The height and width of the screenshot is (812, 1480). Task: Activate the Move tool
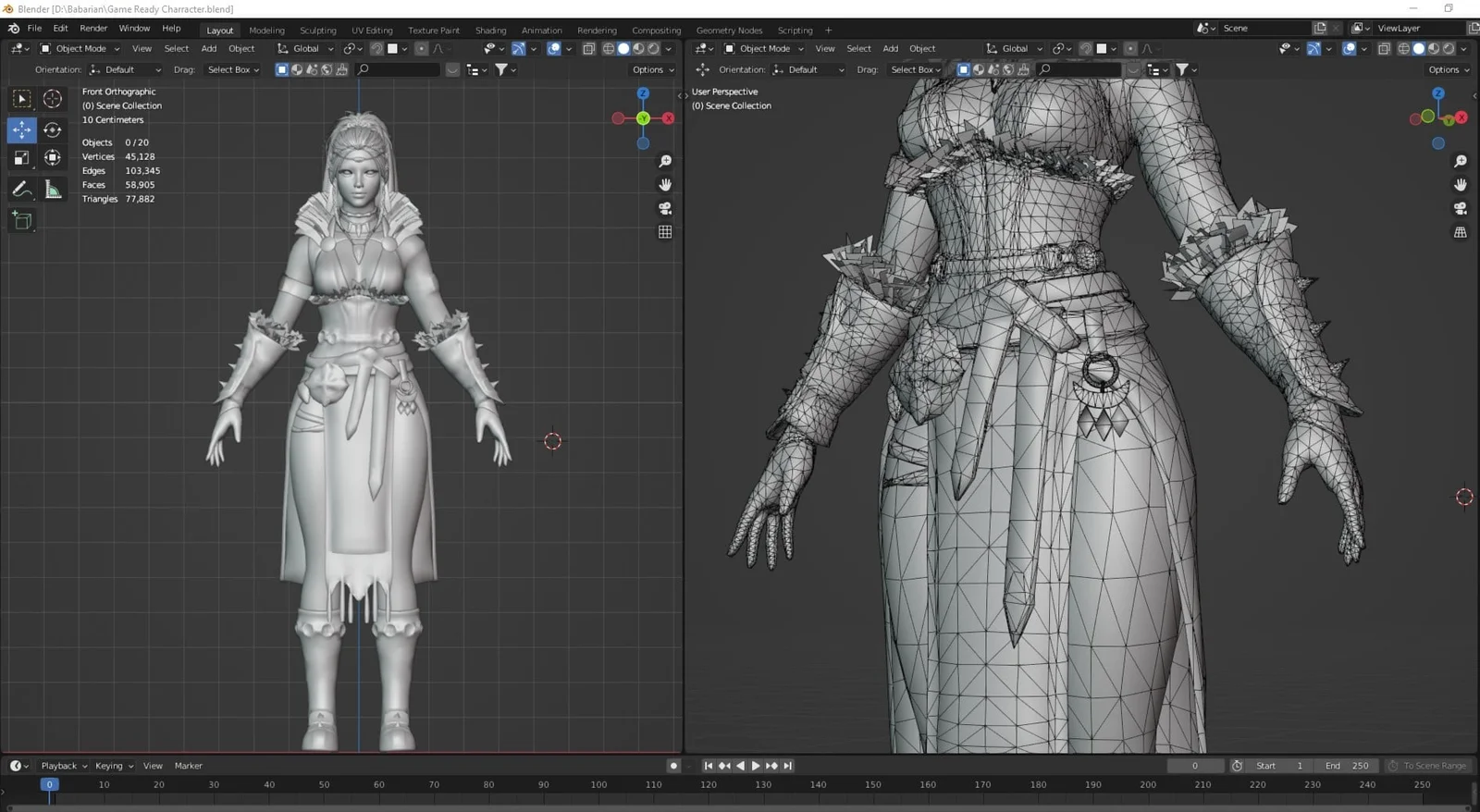22,129
